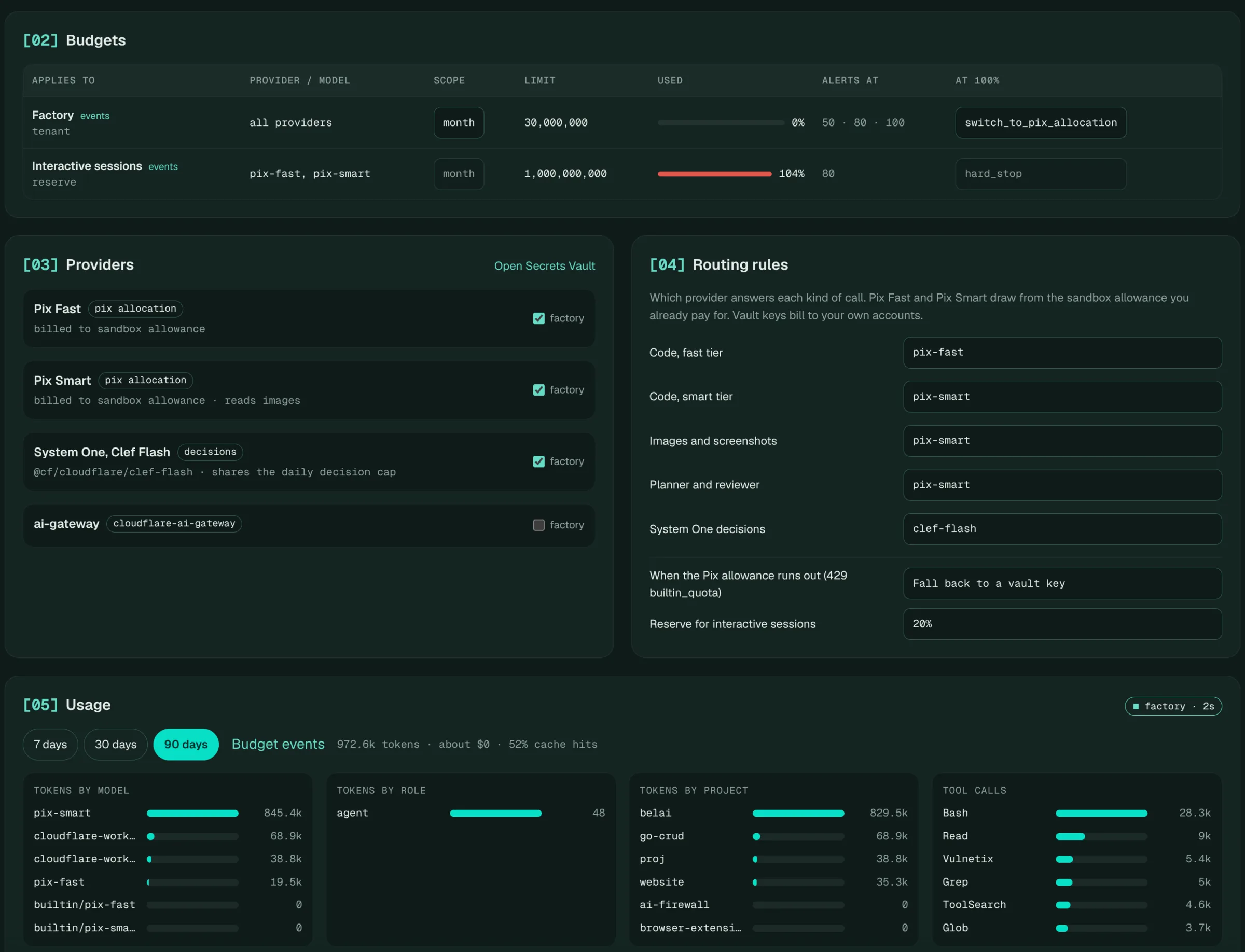Click the pix-smart row in Tokens by model

coord(167,813)
